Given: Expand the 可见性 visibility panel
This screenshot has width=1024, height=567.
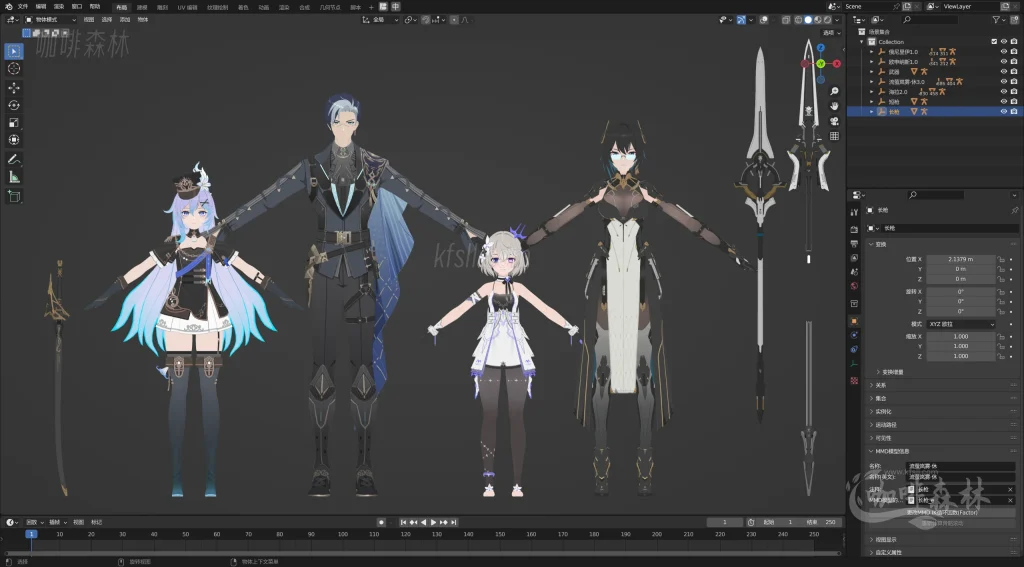Looking at the screenshot, I should (x=882, y=438).
